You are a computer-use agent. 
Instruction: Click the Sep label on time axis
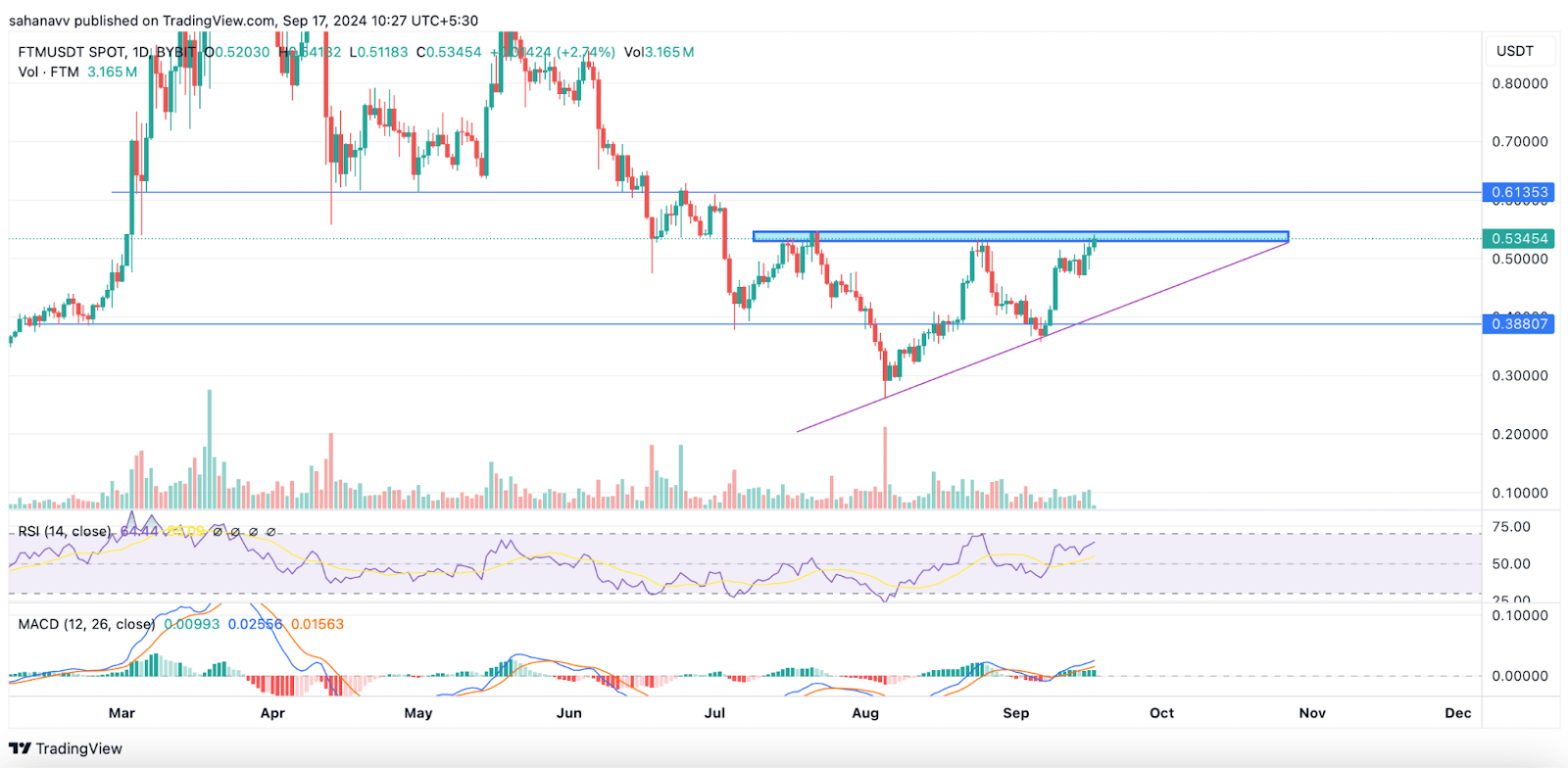tap(1016, 713)
